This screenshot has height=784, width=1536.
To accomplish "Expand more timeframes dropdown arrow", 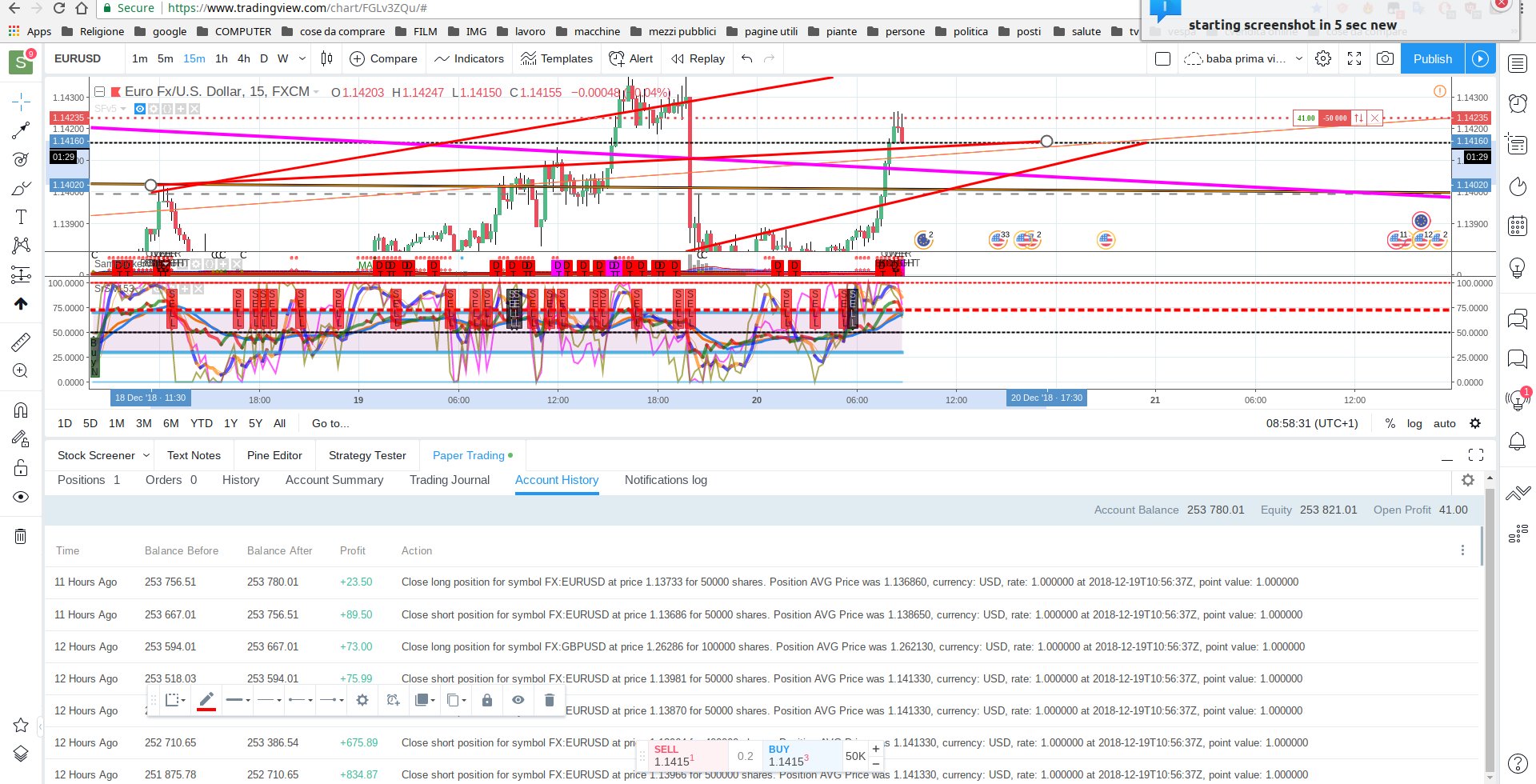I will (302, 58).
